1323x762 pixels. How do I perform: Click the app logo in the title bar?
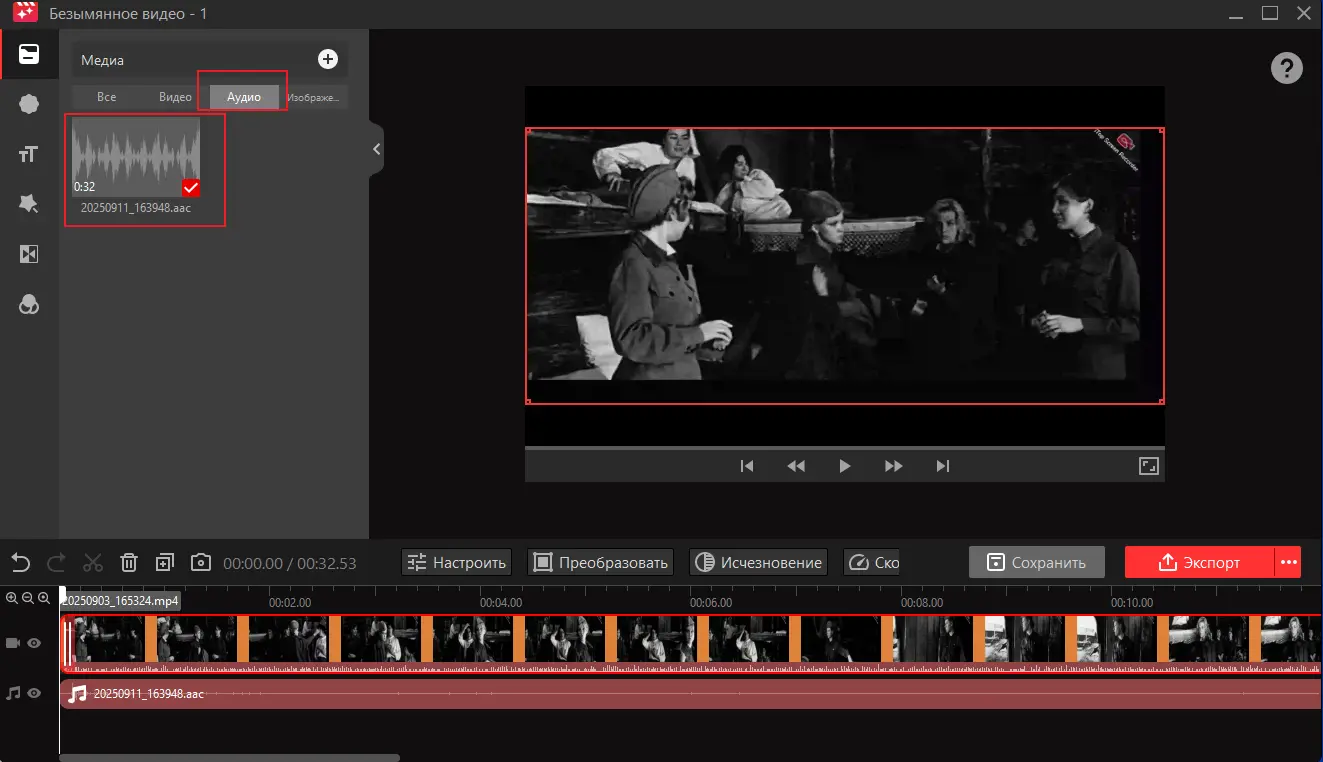pos(25,13)
